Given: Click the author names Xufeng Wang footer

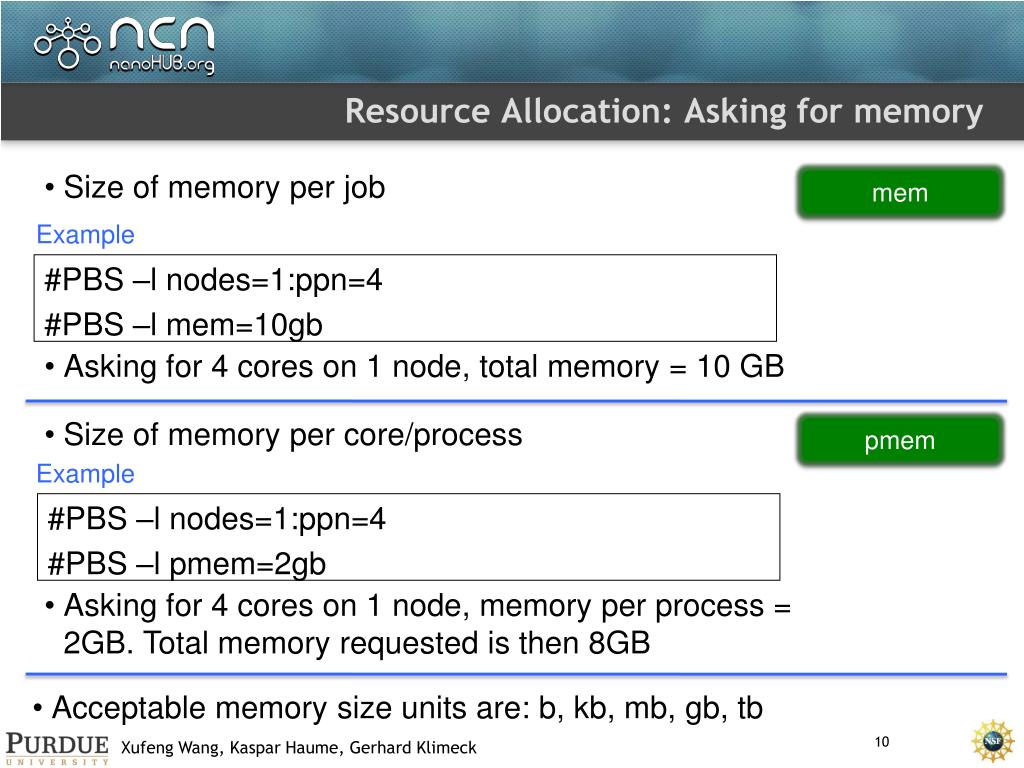Looking at the screenshot, I should [299, 747].
